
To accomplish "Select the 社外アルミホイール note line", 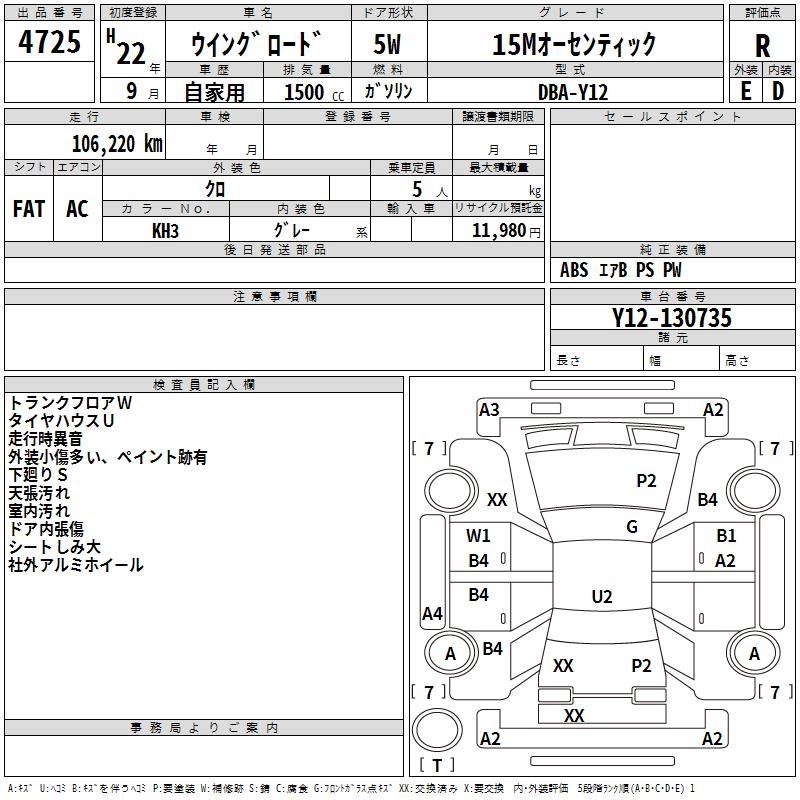I will click(x=76, y=565).
